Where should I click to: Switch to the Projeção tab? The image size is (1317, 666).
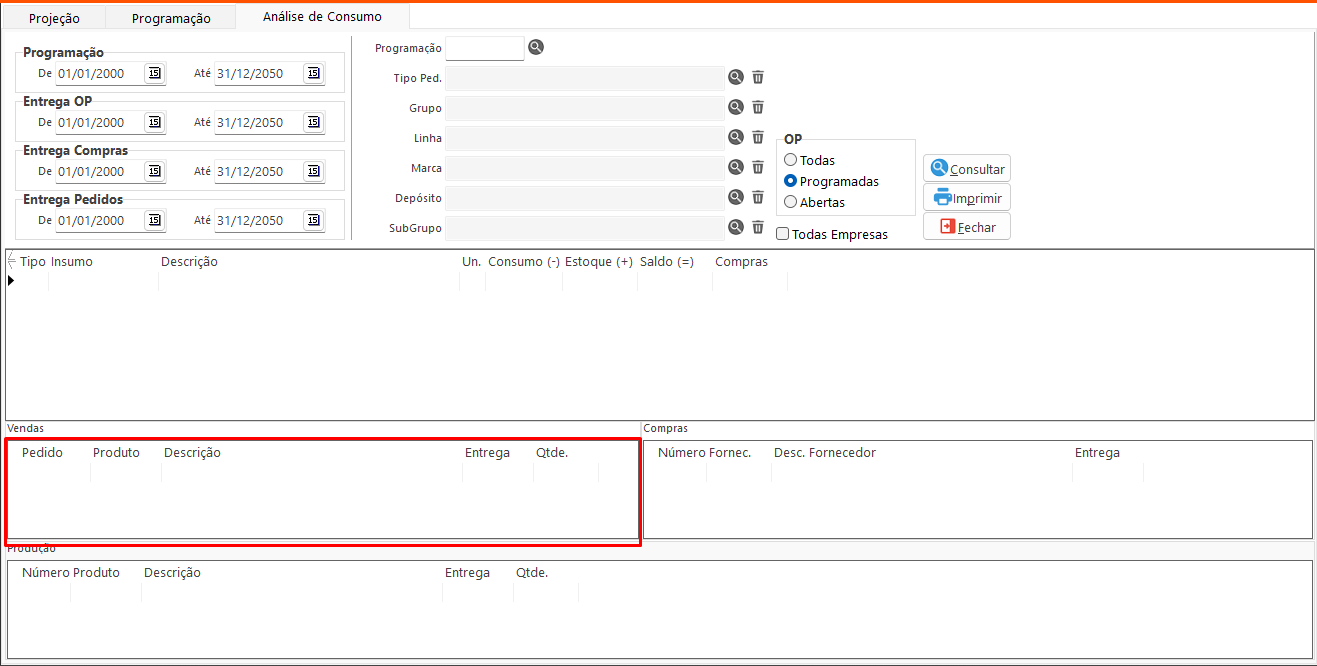tap(54, 18)
